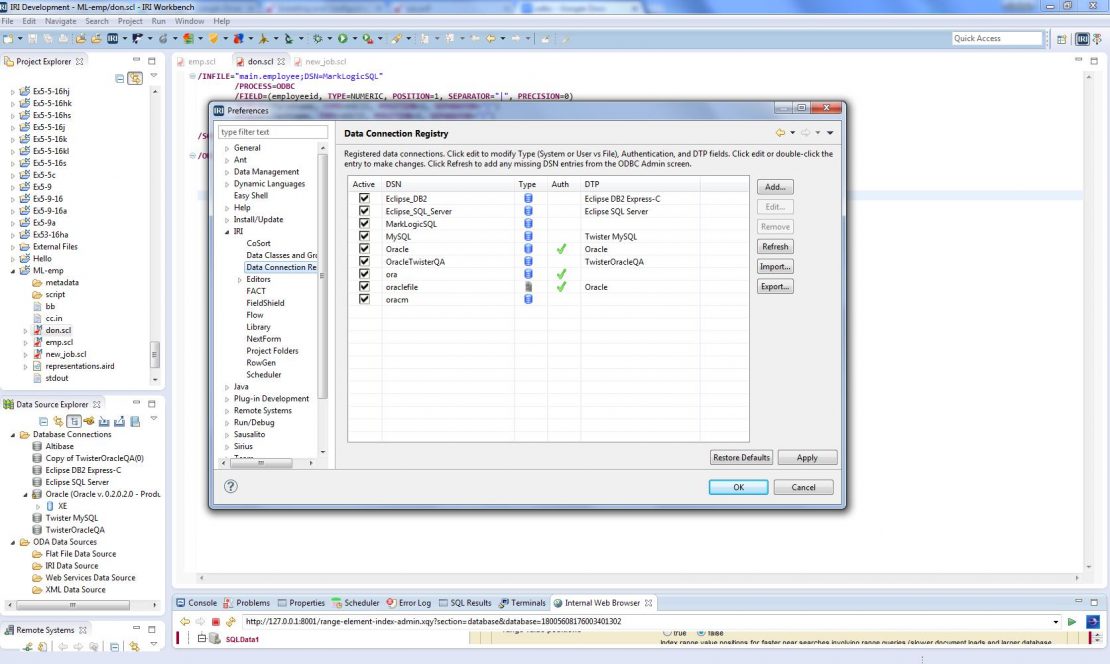Viewport: 1110px width, 664px height.
Task: Click the green Run toolbar icon
Action: pyautogui.click(x=343, y=38)
